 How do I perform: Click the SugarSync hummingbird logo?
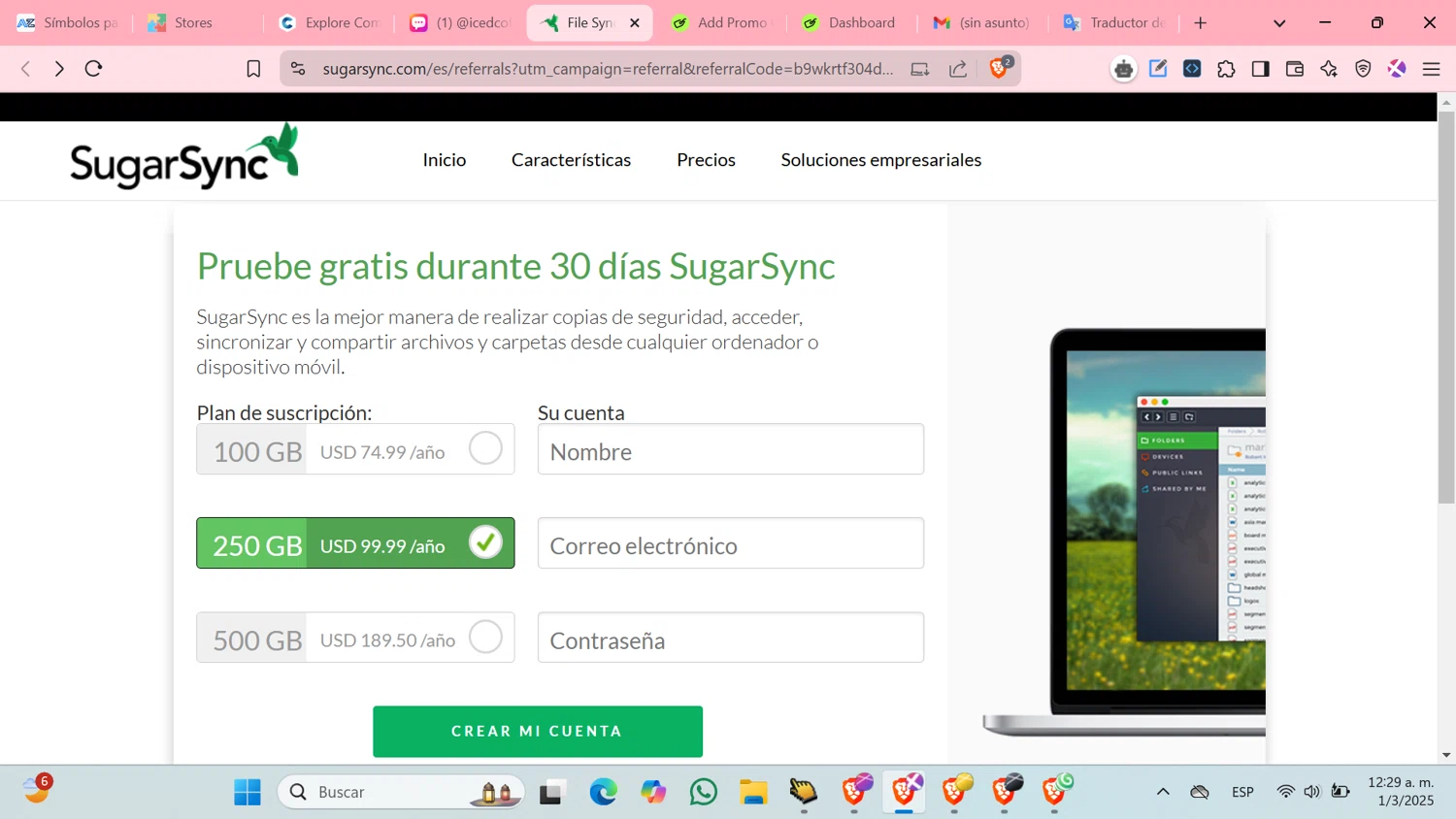[x=183, y=156]
